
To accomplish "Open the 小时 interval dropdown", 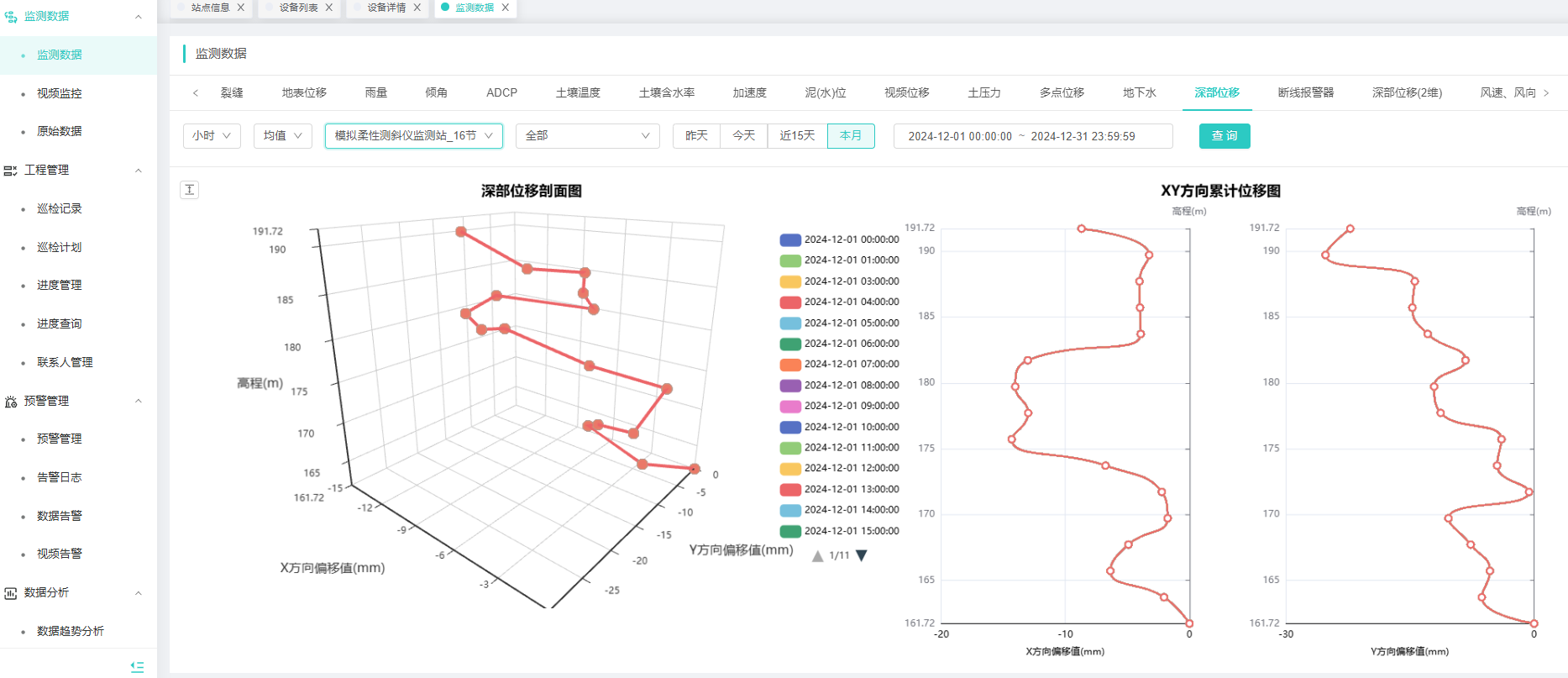I will coord(212,136).
